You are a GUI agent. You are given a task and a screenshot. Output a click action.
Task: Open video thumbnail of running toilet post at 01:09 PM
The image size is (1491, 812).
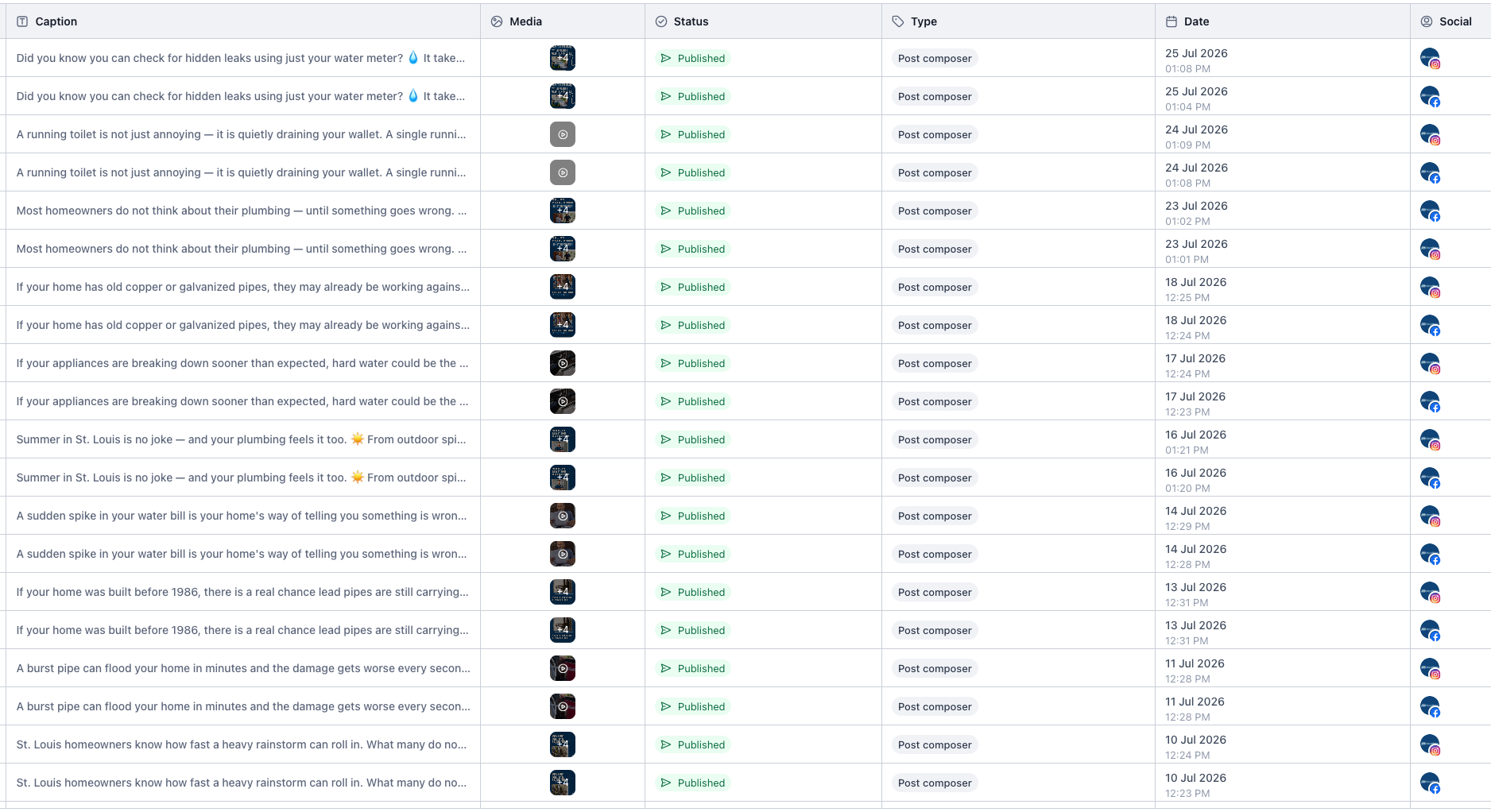563,134
